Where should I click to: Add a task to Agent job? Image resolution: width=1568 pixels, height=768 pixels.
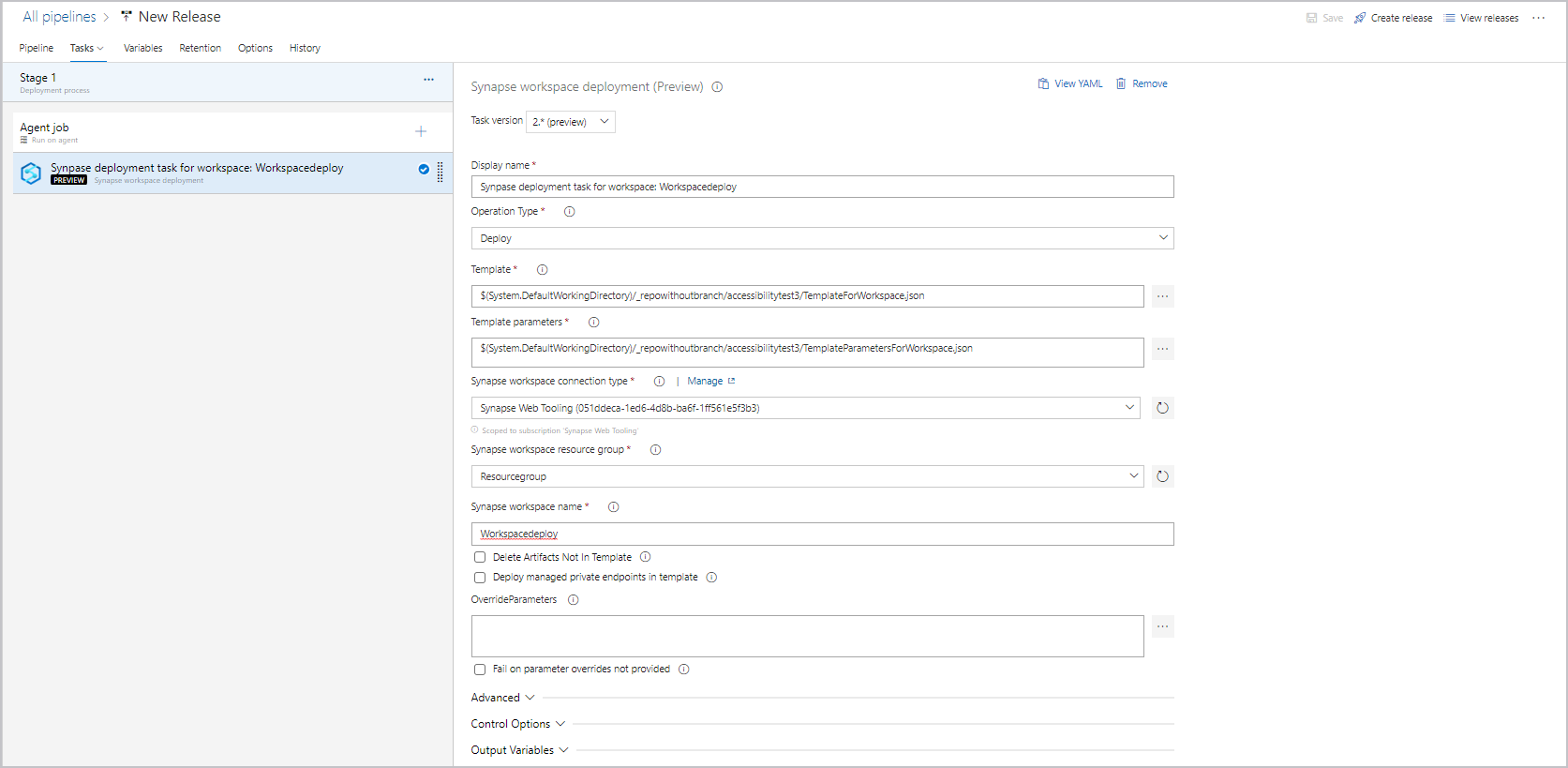point(421,131)
